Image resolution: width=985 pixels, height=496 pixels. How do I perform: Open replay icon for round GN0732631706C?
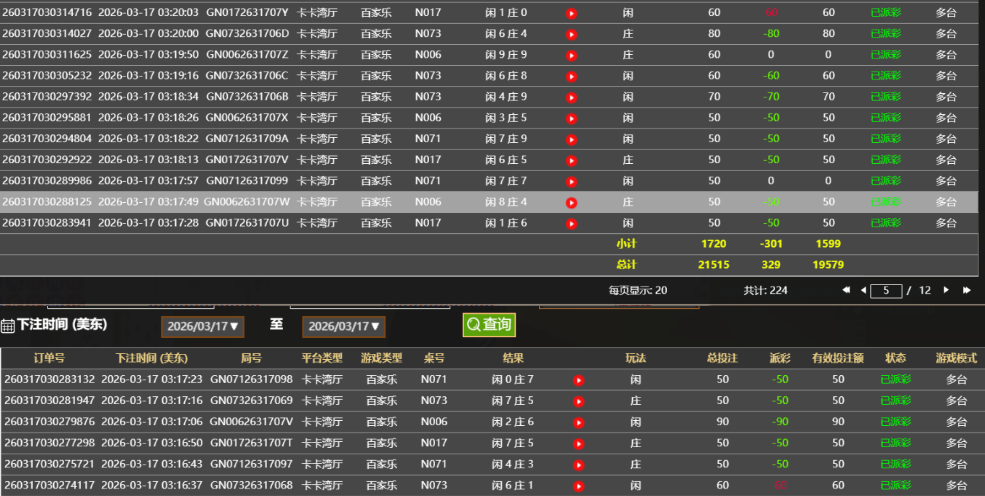[571, 77]
